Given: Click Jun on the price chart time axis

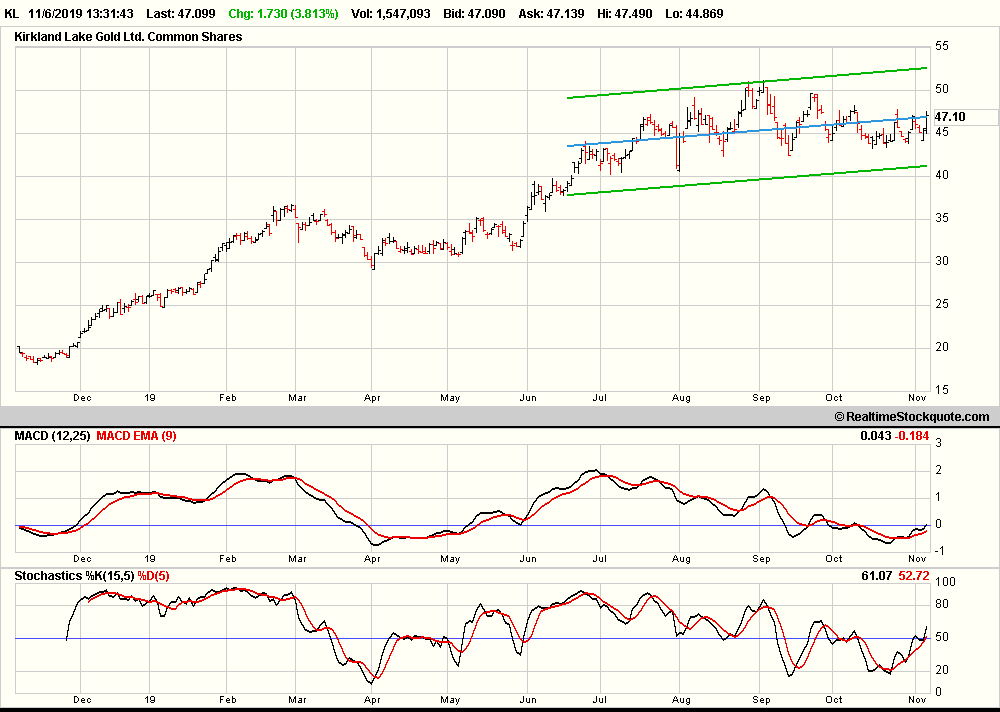Looking at the screenshot, I should (x=528, y=397).
